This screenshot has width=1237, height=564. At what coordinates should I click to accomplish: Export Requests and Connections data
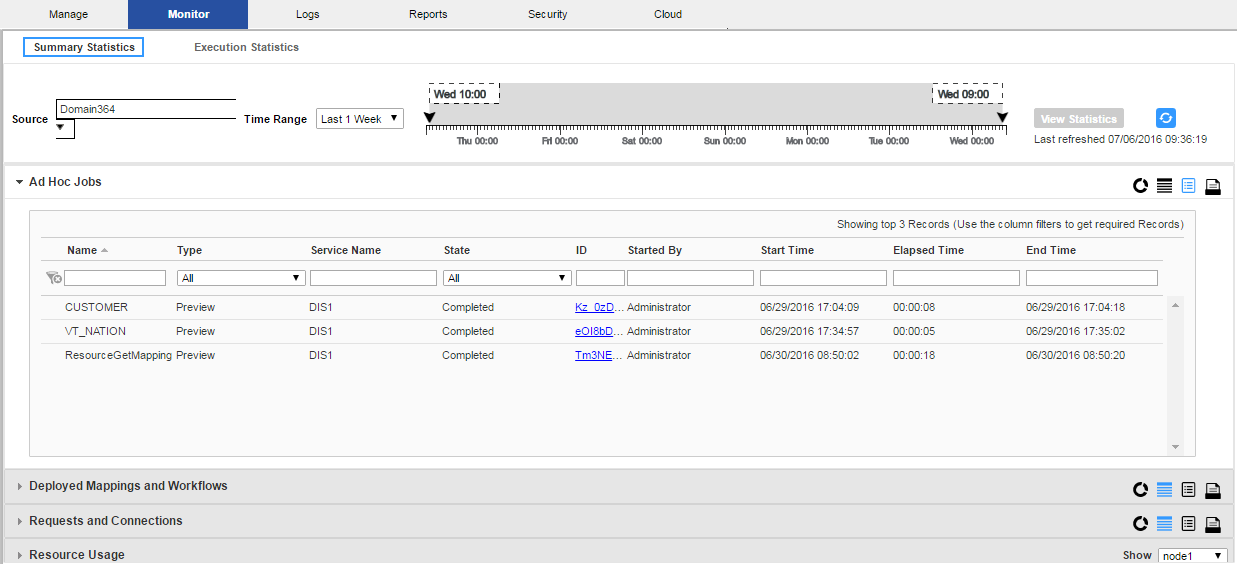click(x=1212, y=524)
